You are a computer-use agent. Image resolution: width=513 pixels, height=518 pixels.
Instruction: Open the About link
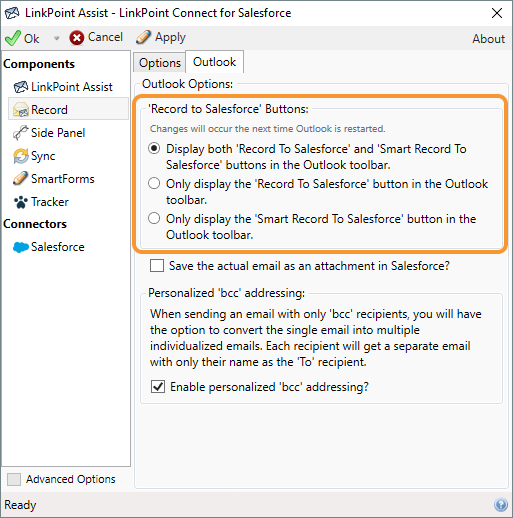488,39
